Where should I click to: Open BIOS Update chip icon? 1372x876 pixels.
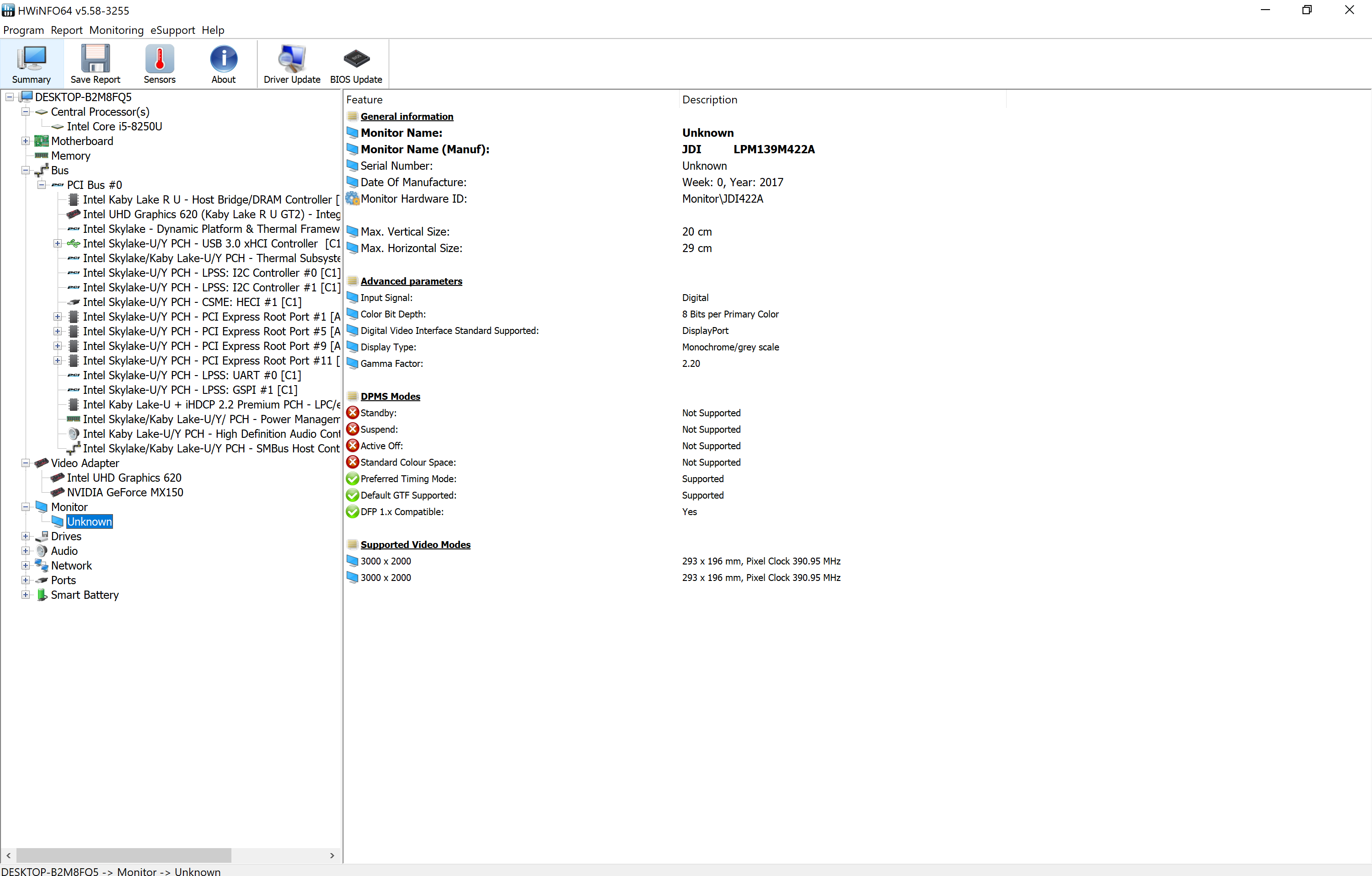pyautogui.click(x=356, y=58)
